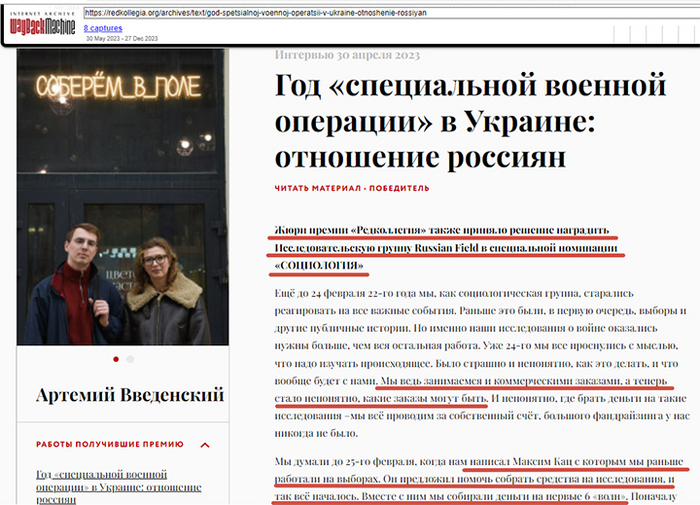The height and width of the screenshot is (505, 700).
Task: Click the Wayback capture timeline bars
Action: coord(656,34)
